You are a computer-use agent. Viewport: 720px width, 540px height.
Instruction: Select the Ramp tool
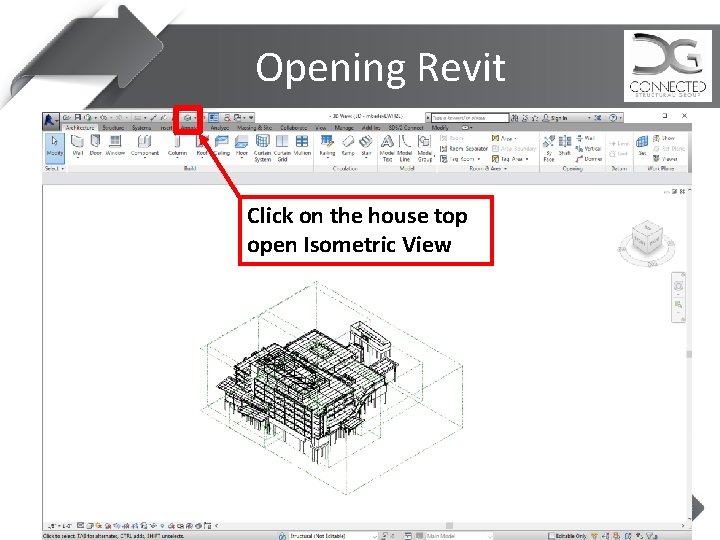[x=348, y=146]
